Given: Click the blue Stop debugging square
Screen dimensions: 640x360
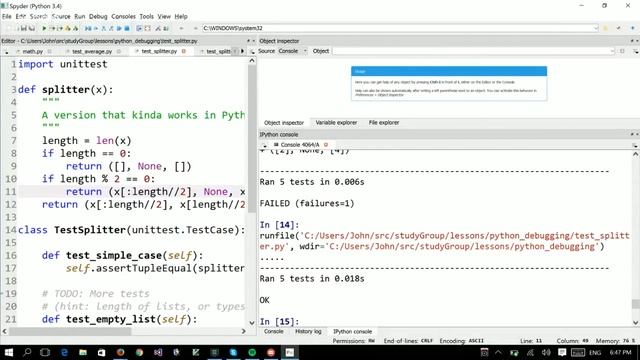Looking at the screenshot, I should [127, 28].
